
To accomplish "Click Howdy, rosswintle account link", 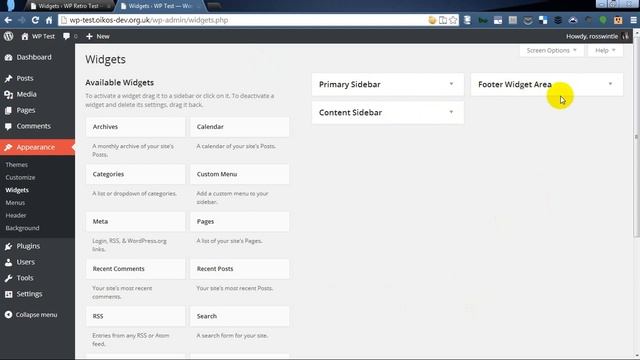I will pyautogui.click(x=592, y=36).
